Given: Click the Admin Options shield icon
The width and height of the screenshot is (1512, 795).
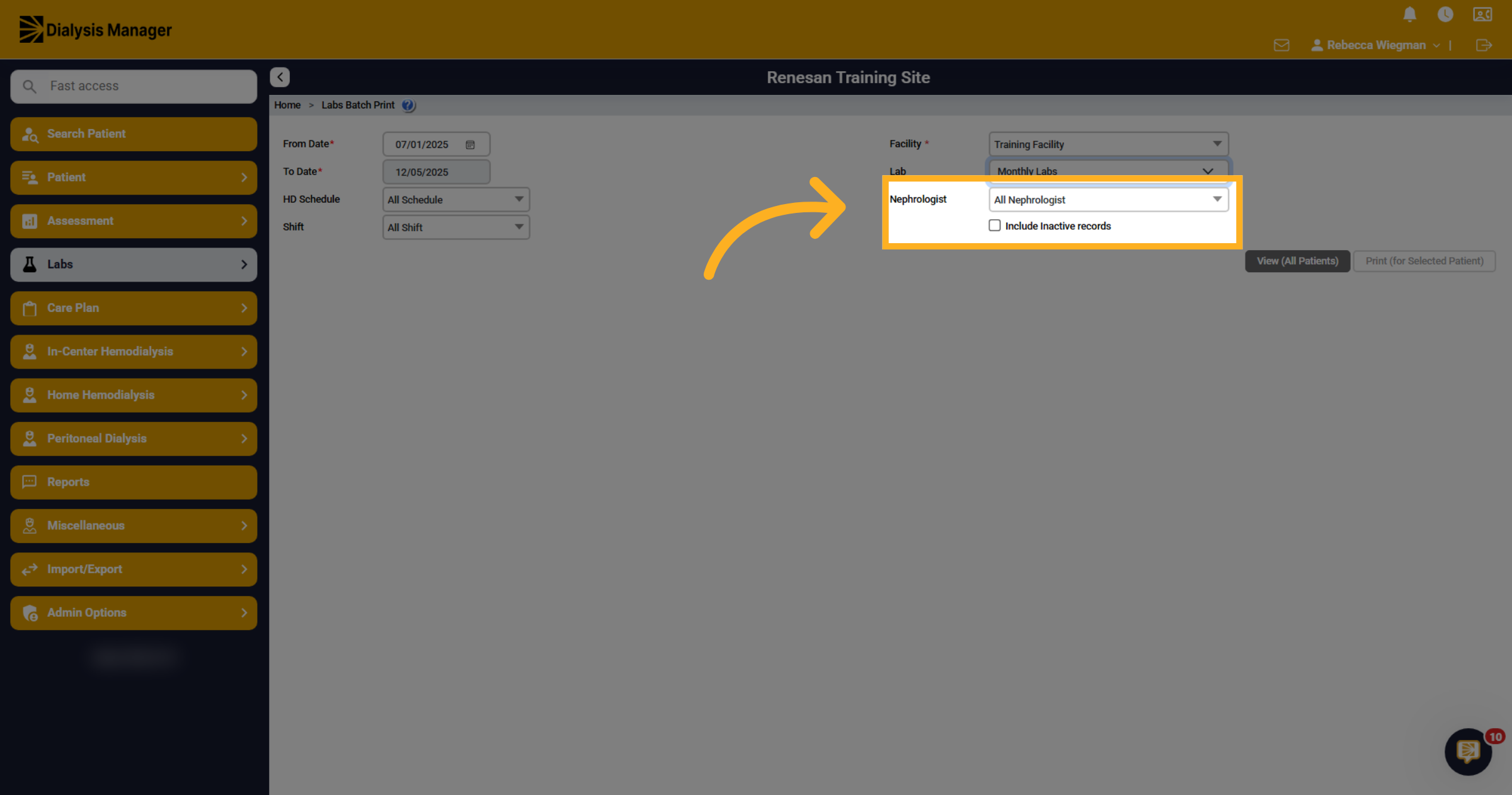Looking at the screenshot, I should coord(30,613).
